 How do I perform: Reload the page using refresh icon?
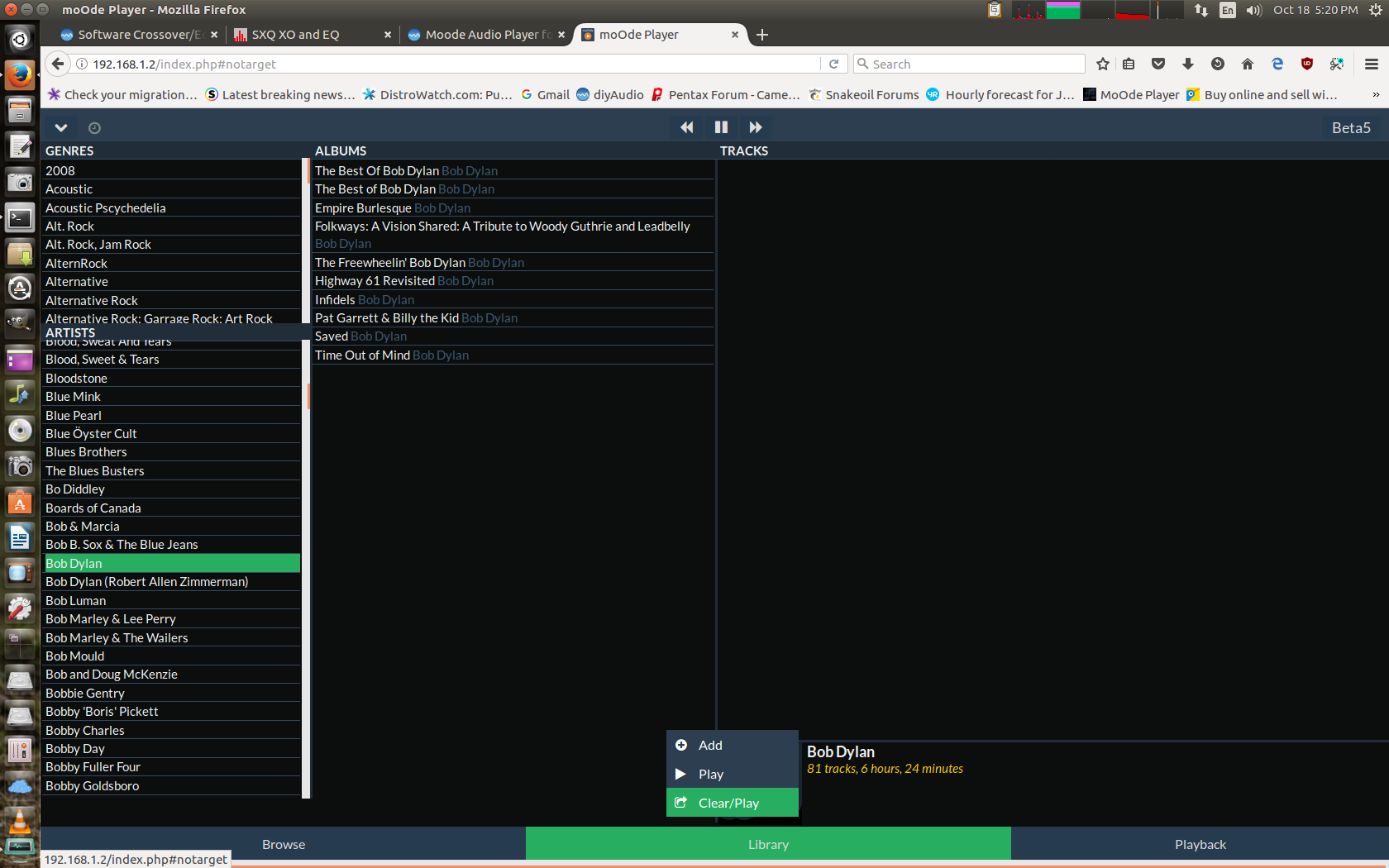pos(833,64)
